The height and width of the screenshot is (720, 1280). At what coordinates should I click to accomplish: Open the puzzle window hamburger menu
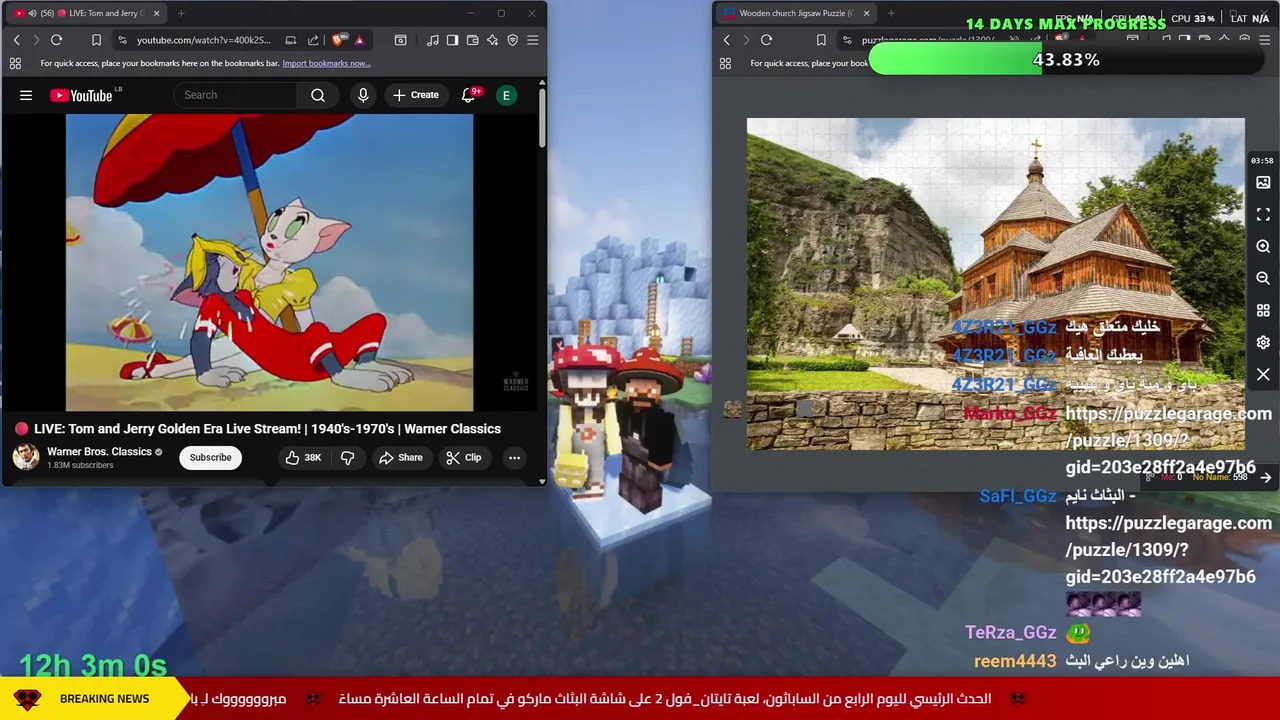coord(1264,40)
